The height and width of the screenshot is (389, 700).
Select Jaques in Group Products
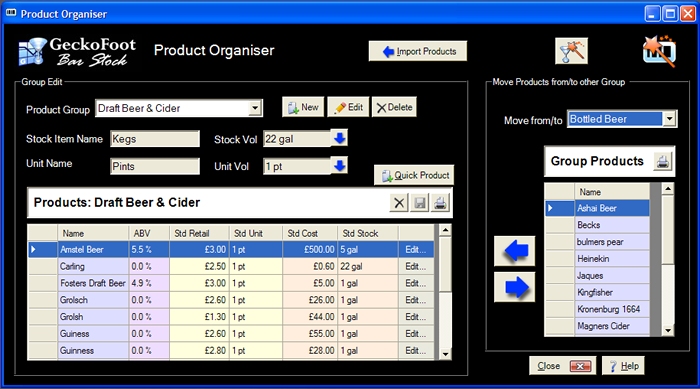[612, 276]
